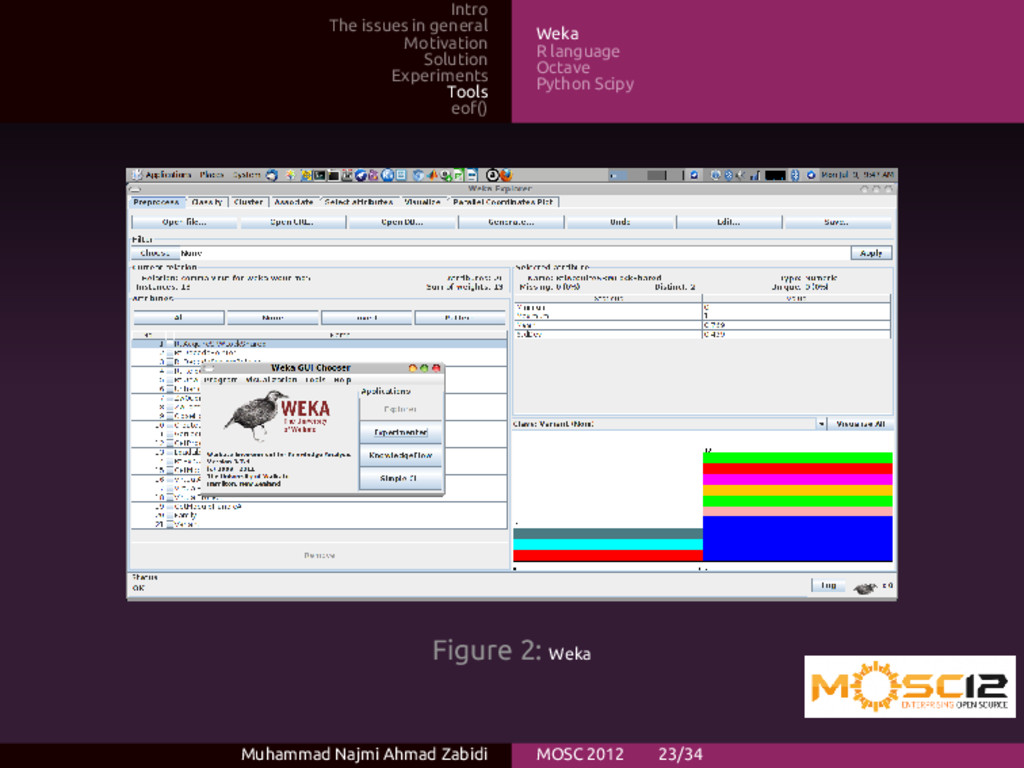Apply the selected filter
Image resolution: width=1024 pixels, height=768 pixels.
(871, 253)
